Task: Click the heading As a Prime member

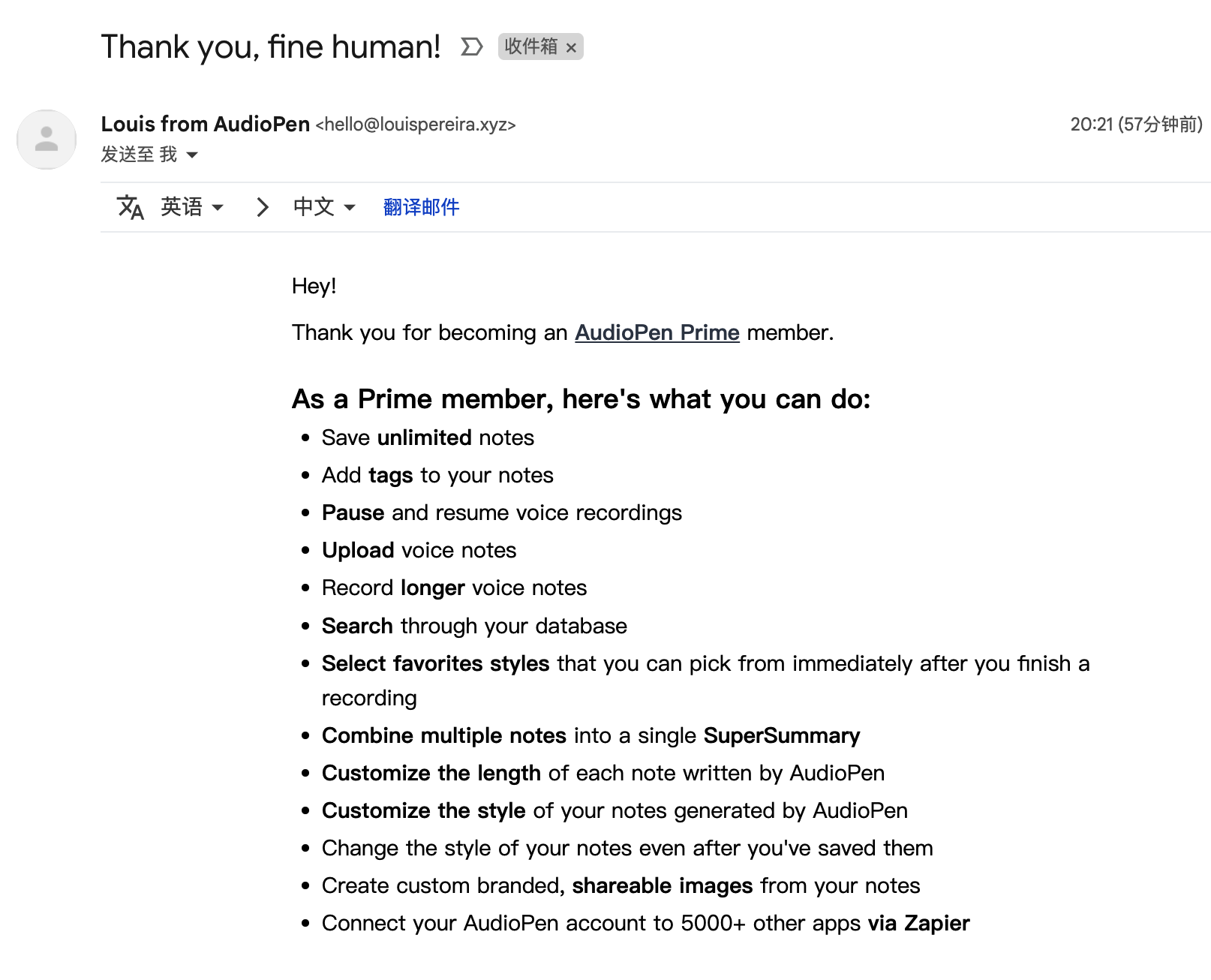Action: (581, 399)
